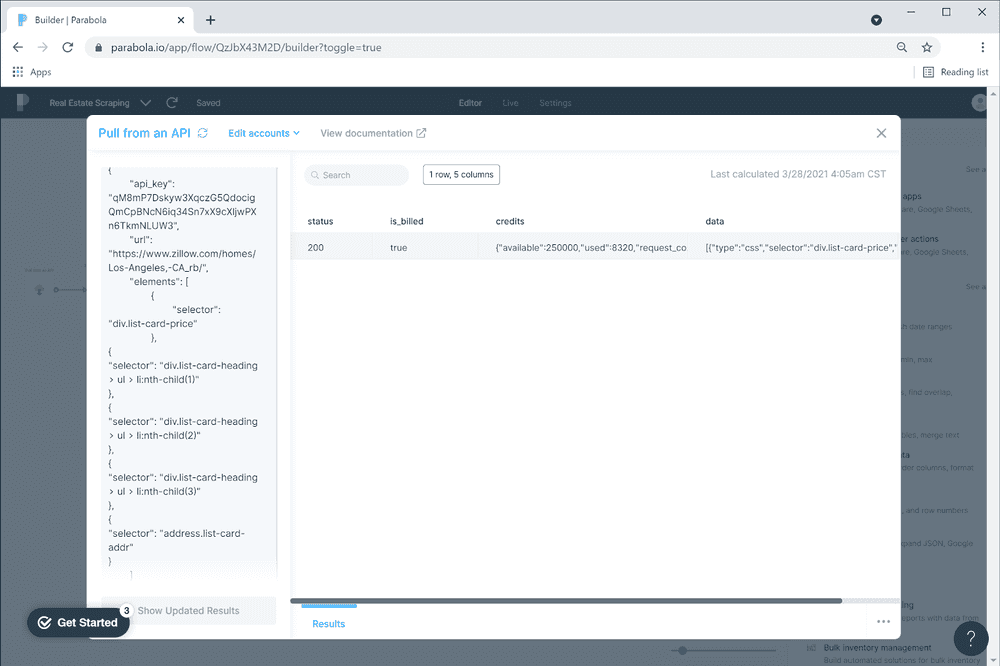Click the refresh icon next to Saved
Image resolution: width=1000 pixels, height=666 pixels.
(x=172, y=103)
